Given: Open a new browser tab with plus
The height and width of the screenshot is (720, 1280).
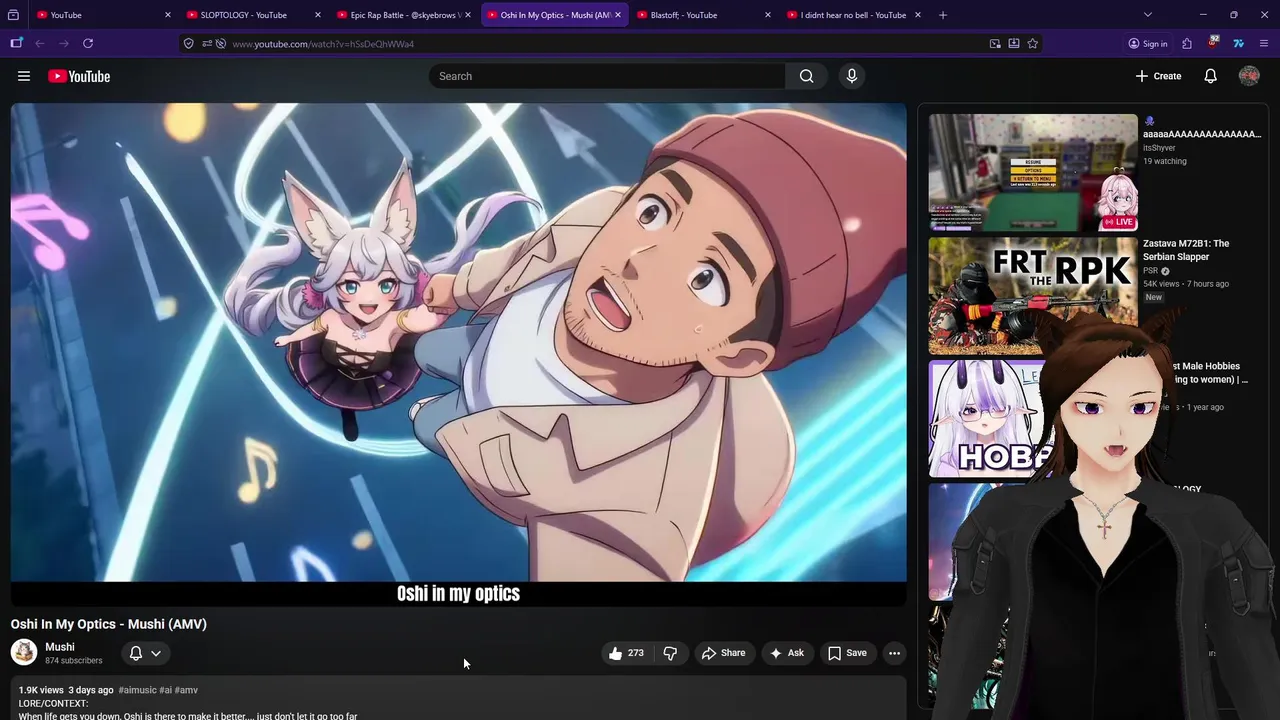Looking at the screenshot, I should 942,15.
